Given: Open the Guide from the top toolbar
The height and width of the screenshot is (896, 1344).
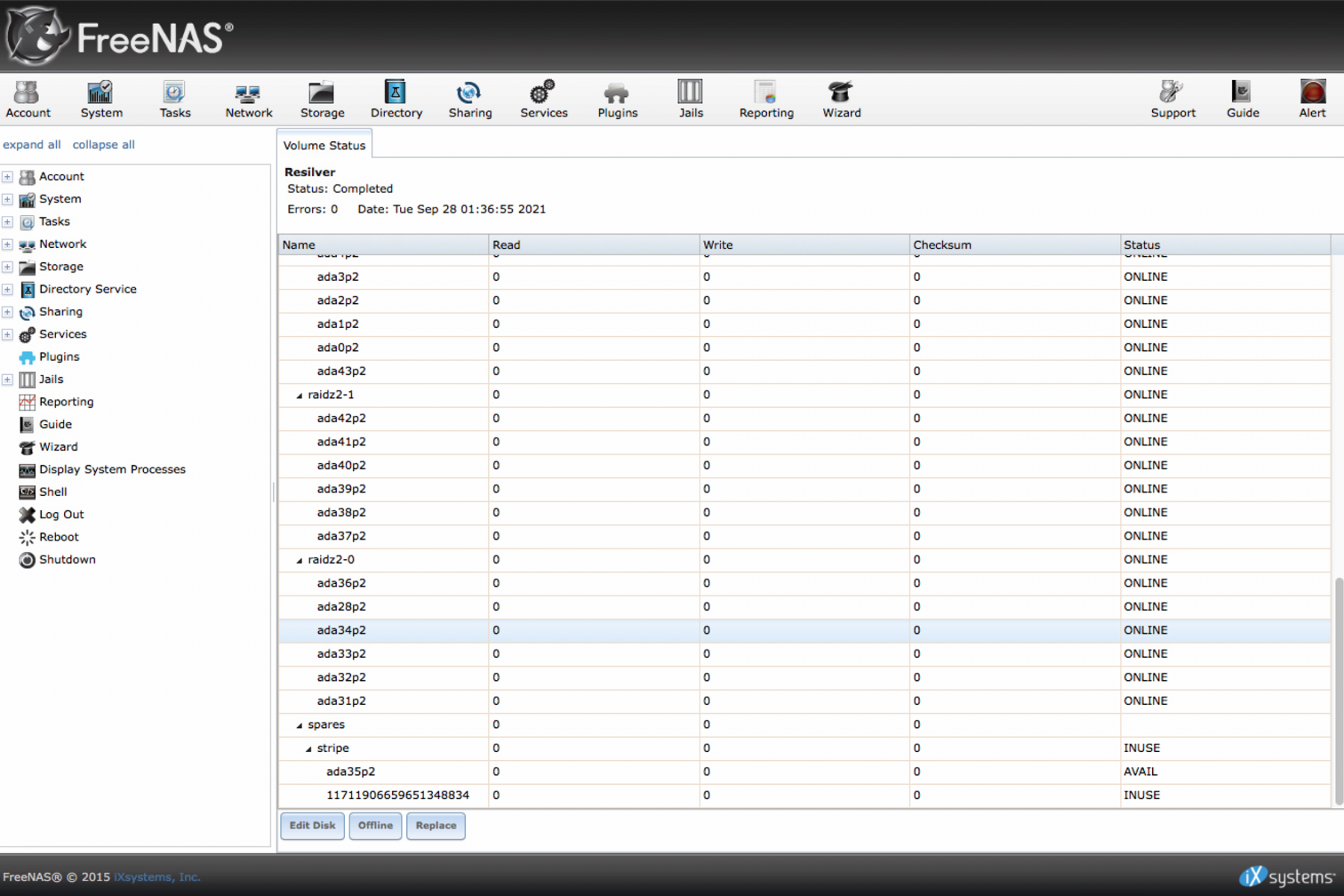Looking at the screenshot, I should pos(1242,99).
